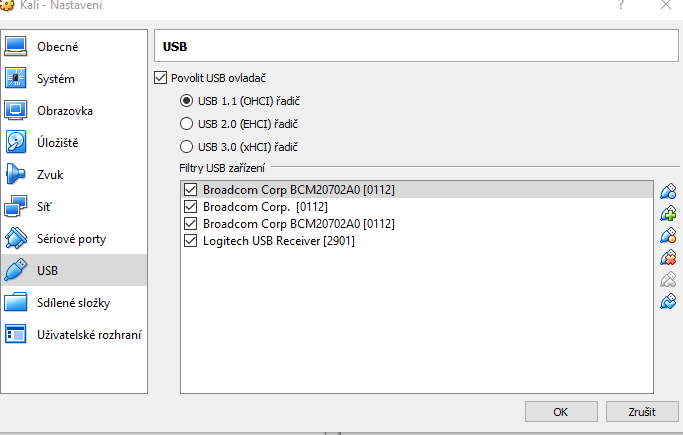
Task: Select USB 3.0 (xHCI) řadič
Action: (x=186, y=147)
